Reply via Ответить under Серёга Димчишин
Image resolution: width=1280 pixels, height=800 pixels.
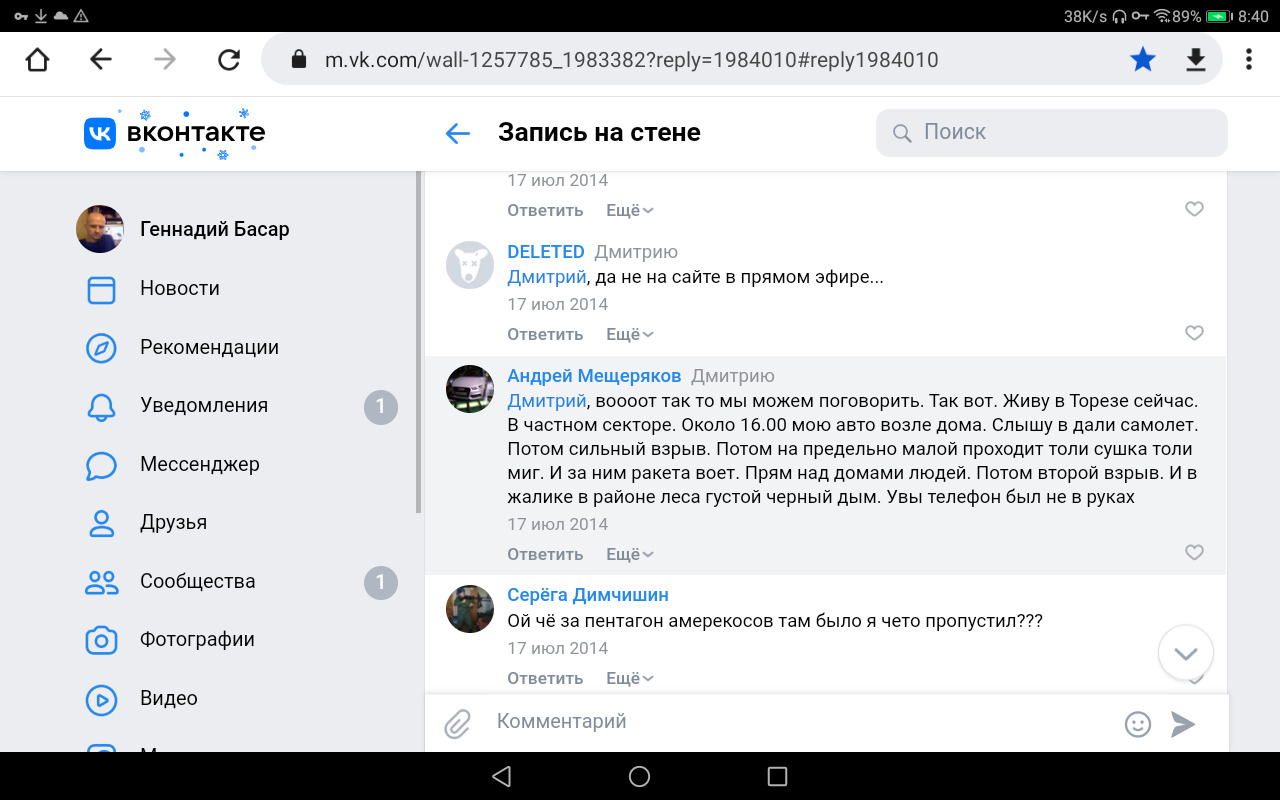545,678
